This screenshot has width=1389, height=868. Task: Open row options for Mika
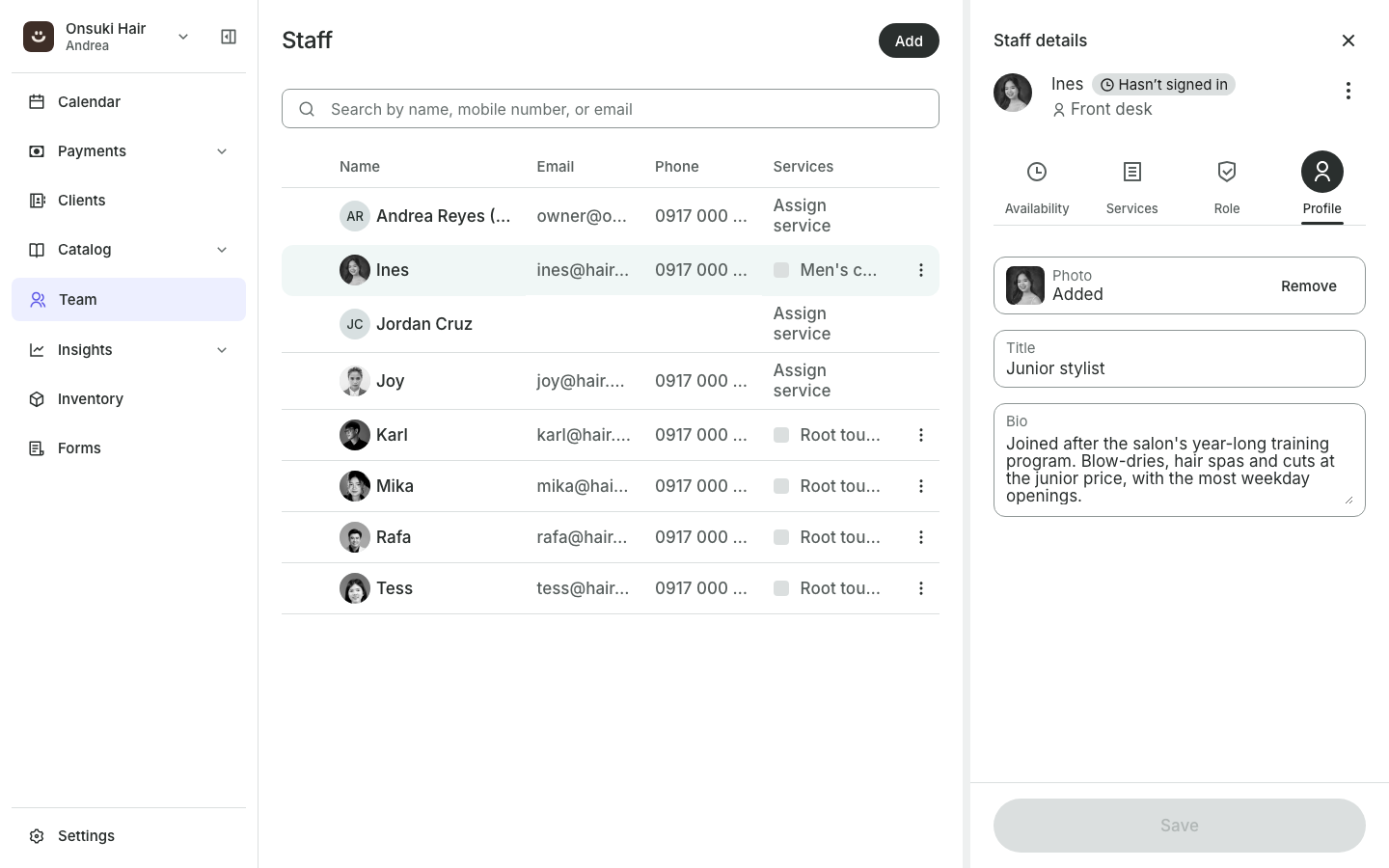point(921,486)
